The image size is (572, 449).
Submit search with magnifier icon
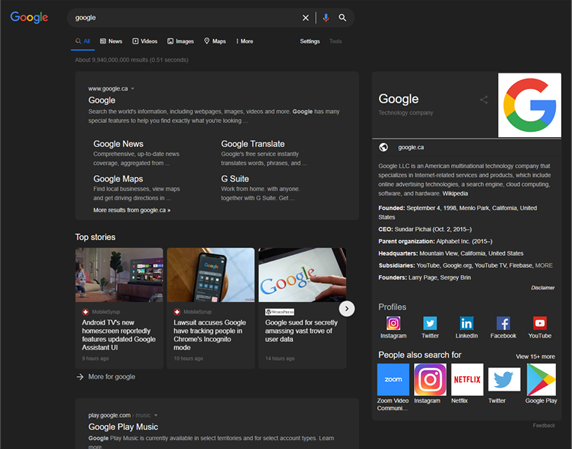coord(342,18)
